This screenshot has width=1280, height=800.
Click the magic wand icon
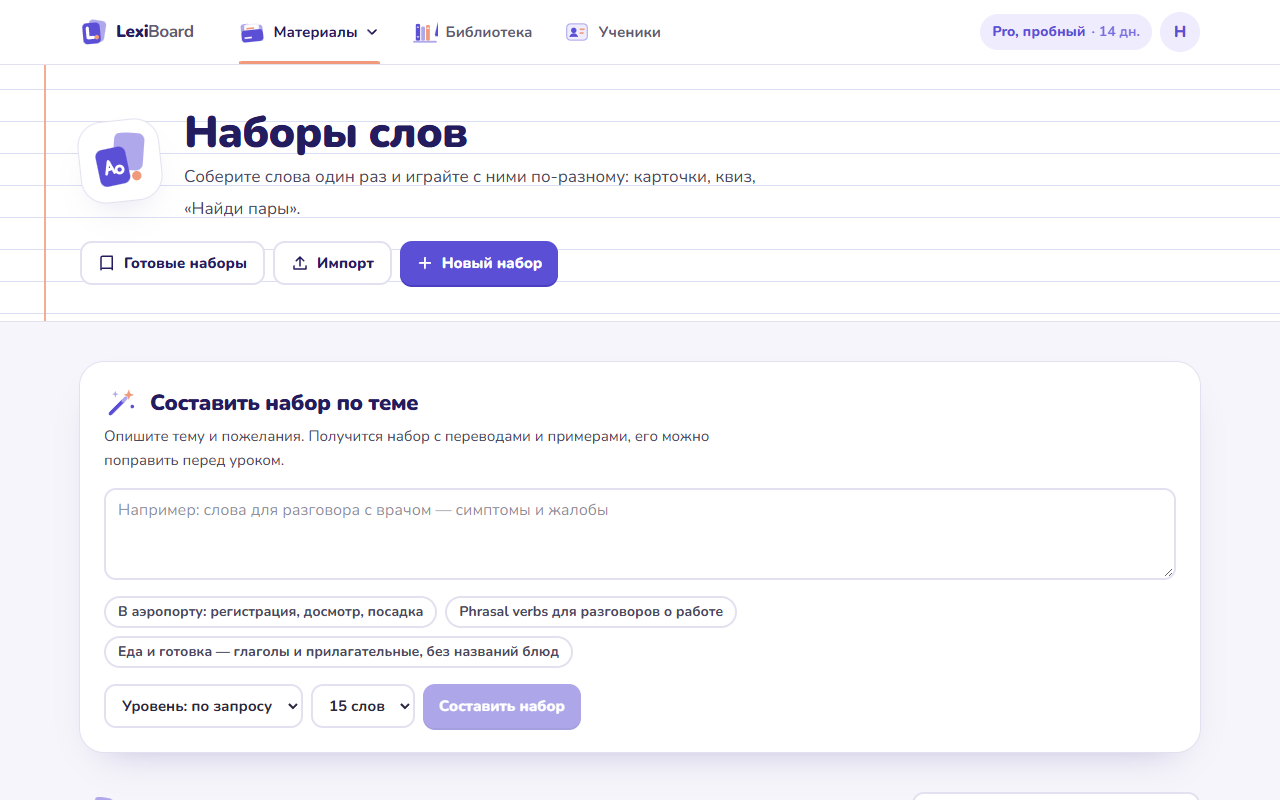click(x=121, y=402)
